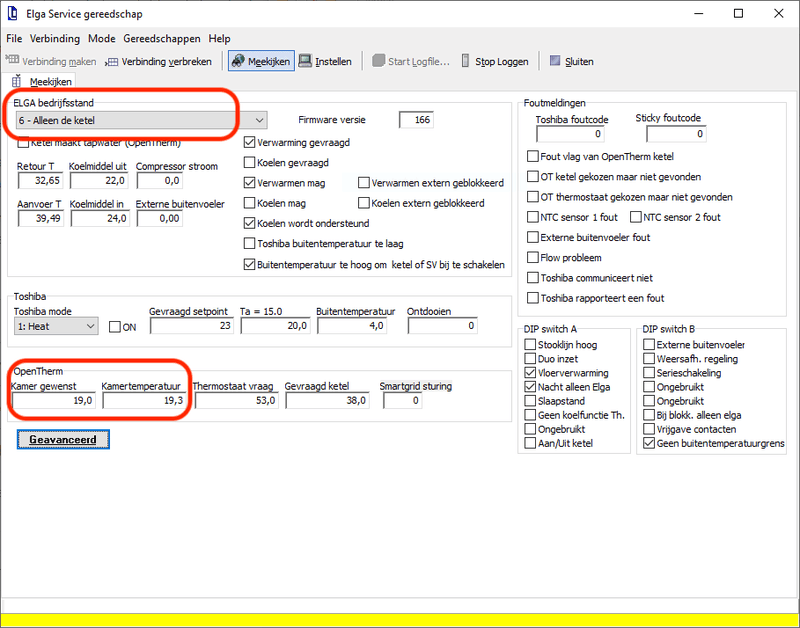Screen dimensions: 800x628
Task: Toggle the Toshiba ON checkbox
Action: pos(115,326)
